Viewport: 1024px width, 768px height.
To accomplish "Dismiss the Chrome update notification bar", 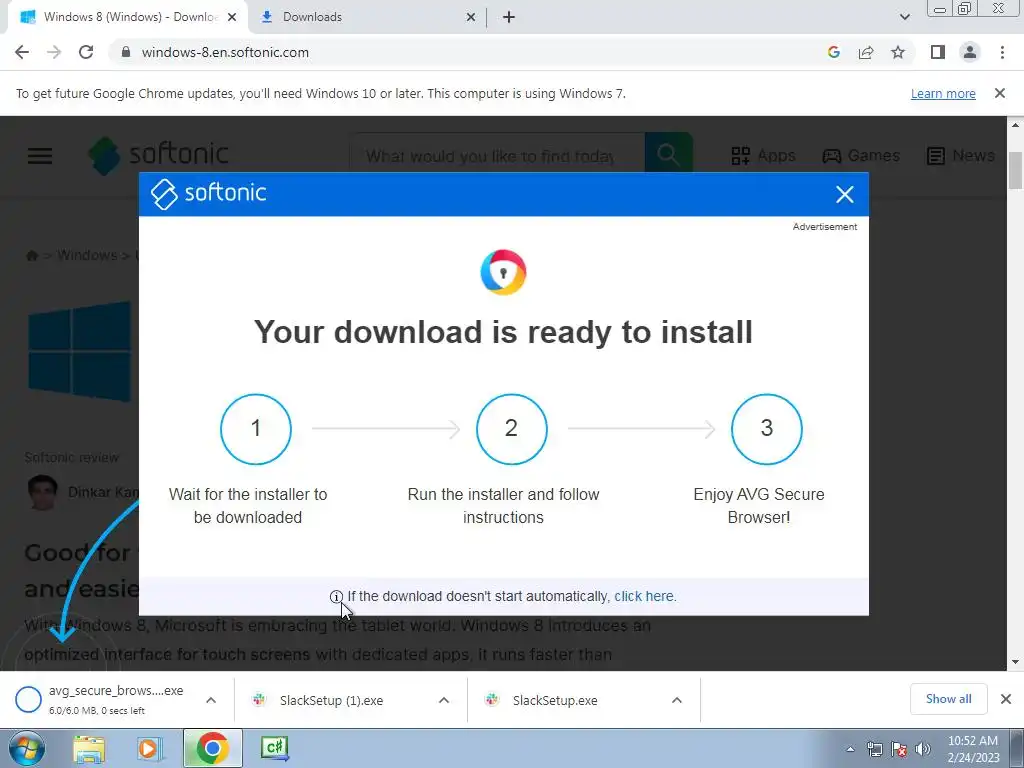I will 999,93.
